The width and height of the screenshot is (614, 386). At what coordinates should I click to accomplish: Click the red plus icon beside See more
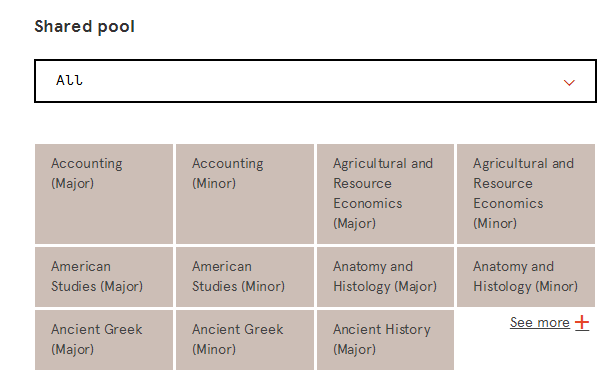pos(582,323)
